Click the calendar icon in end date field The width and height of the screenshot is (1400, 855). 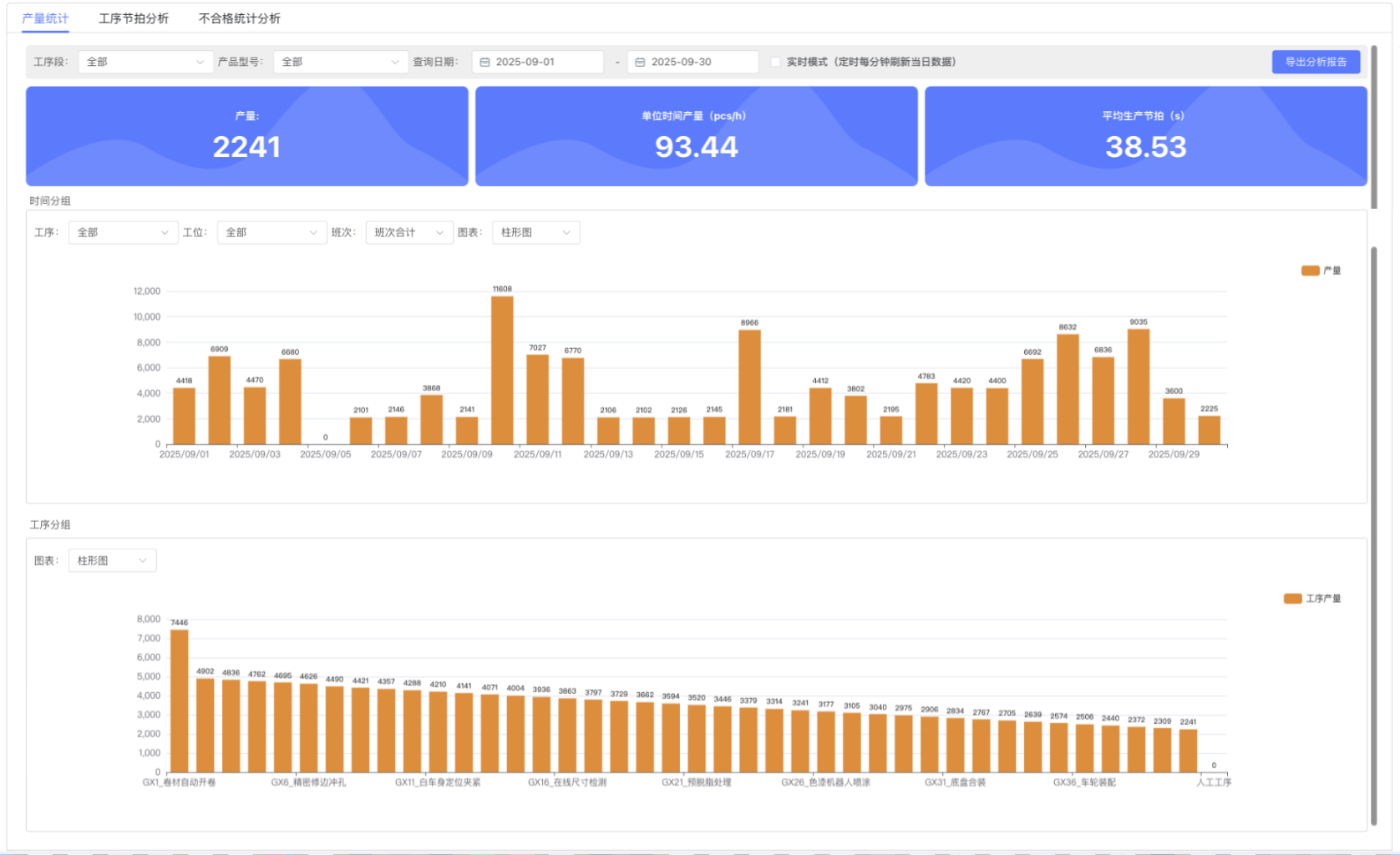(640, 63)
